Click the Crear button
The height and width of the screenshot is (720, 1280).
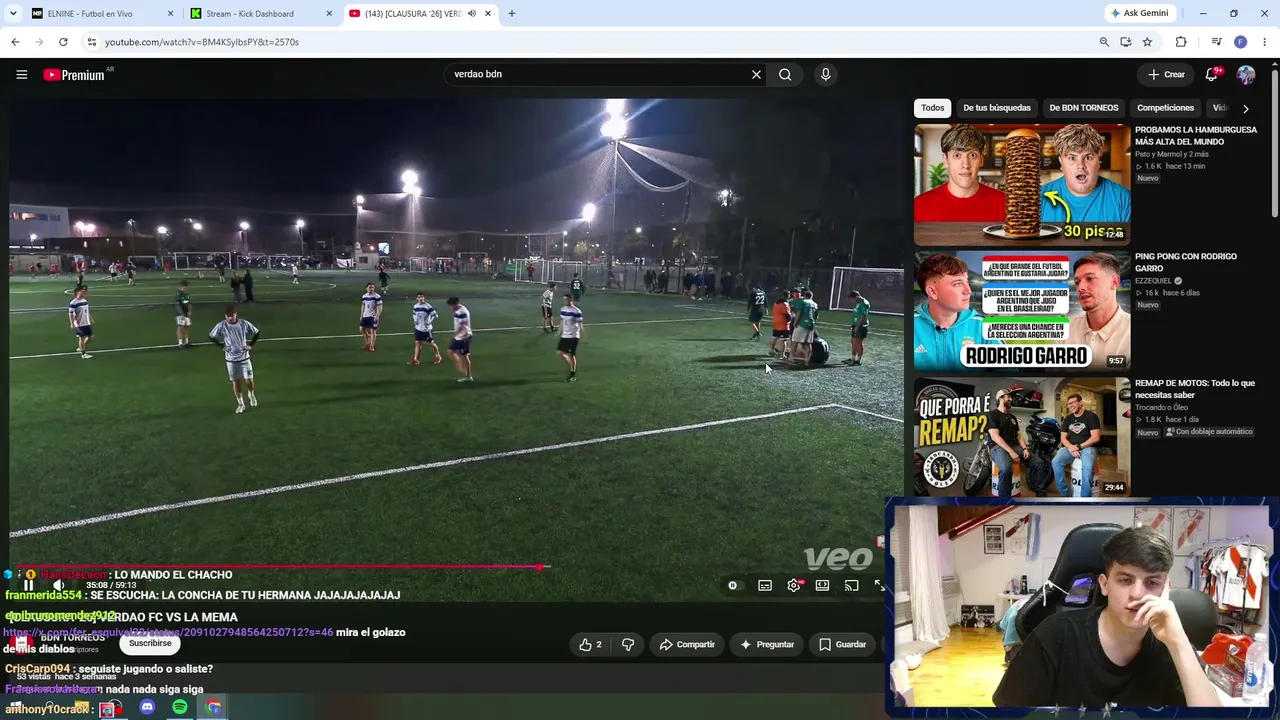(1166, 74)
